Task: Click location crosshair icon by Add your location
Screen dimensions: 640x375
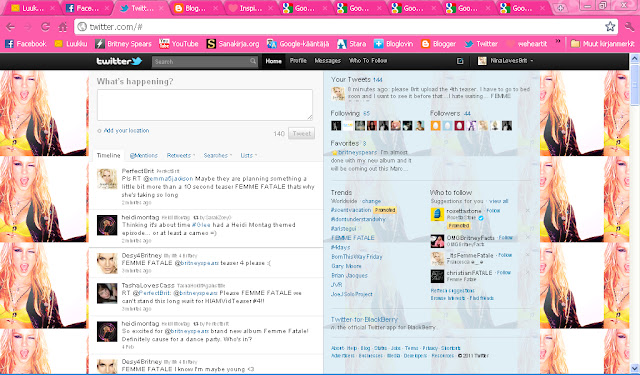Action: point(99,131)
